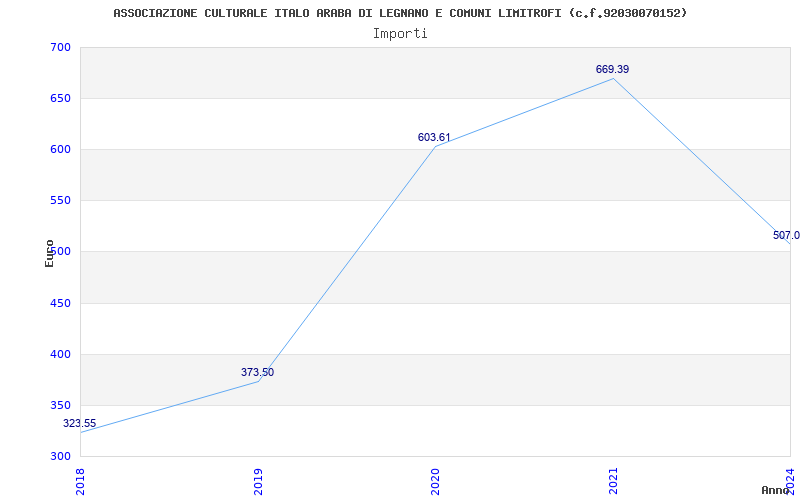Select the 669.39 data label
Screen dimensions: 800x500
[x=612, y=69]
